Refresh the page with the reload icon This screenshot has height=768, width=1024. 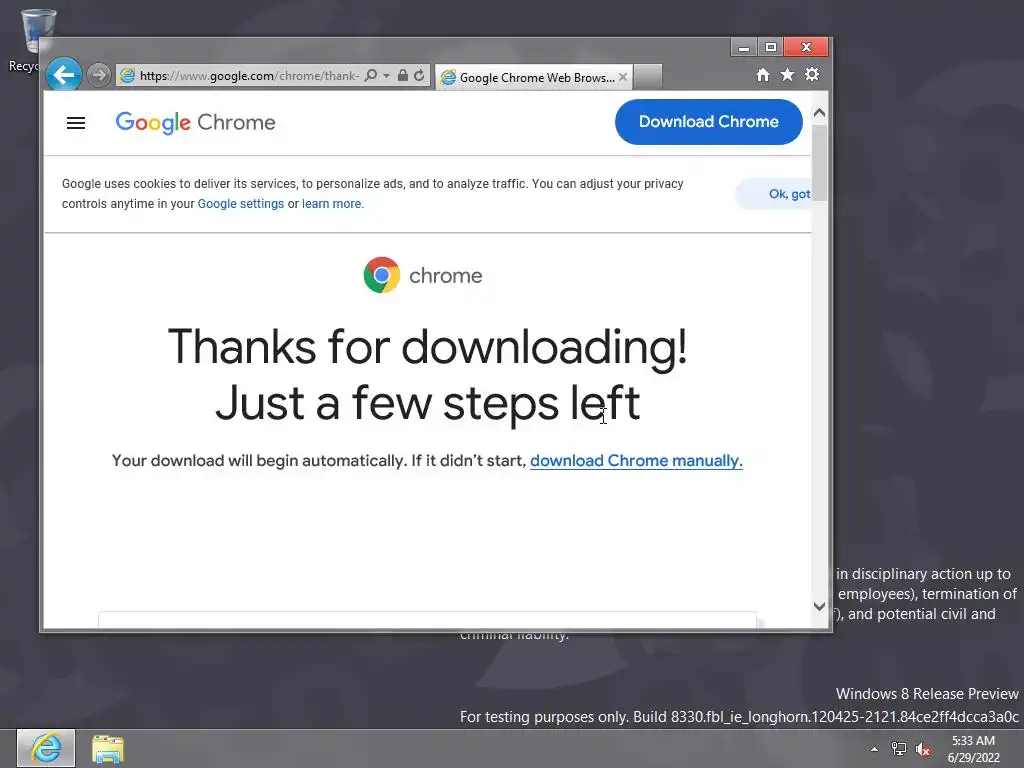pyautogui.click(x=419, y=75)
